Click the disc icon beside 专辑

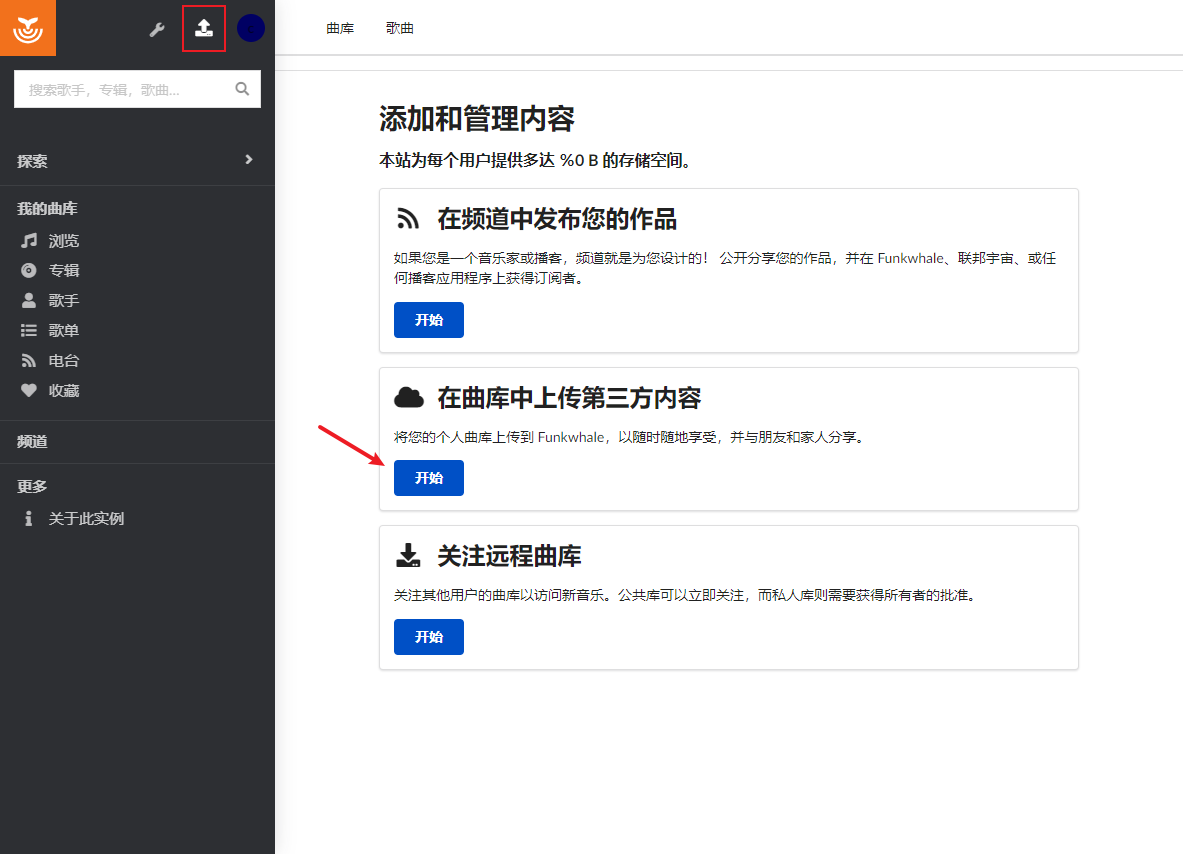(29, 270)
